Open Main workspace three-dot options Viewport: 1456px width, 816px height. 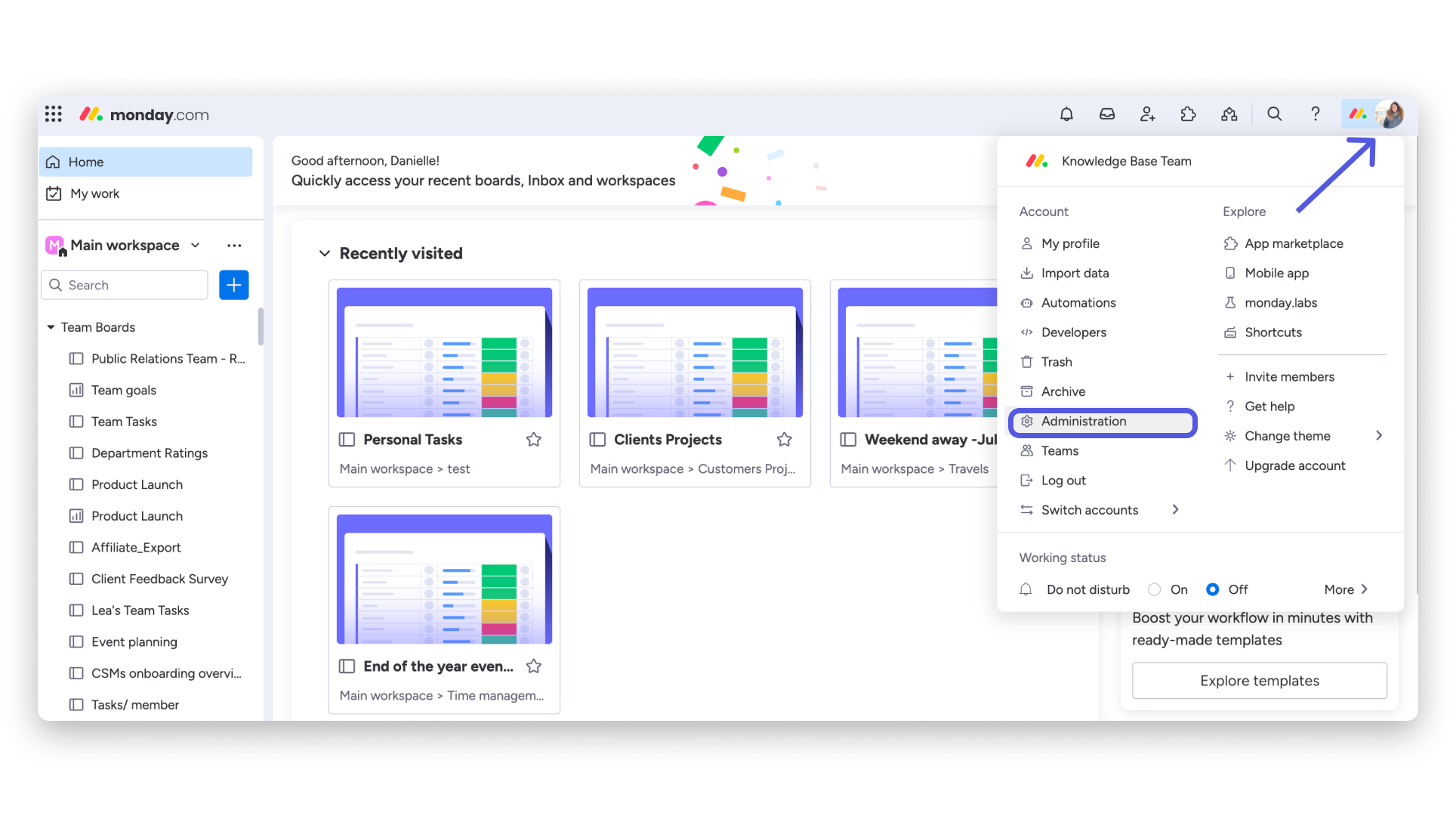click(x=235, y=246)
